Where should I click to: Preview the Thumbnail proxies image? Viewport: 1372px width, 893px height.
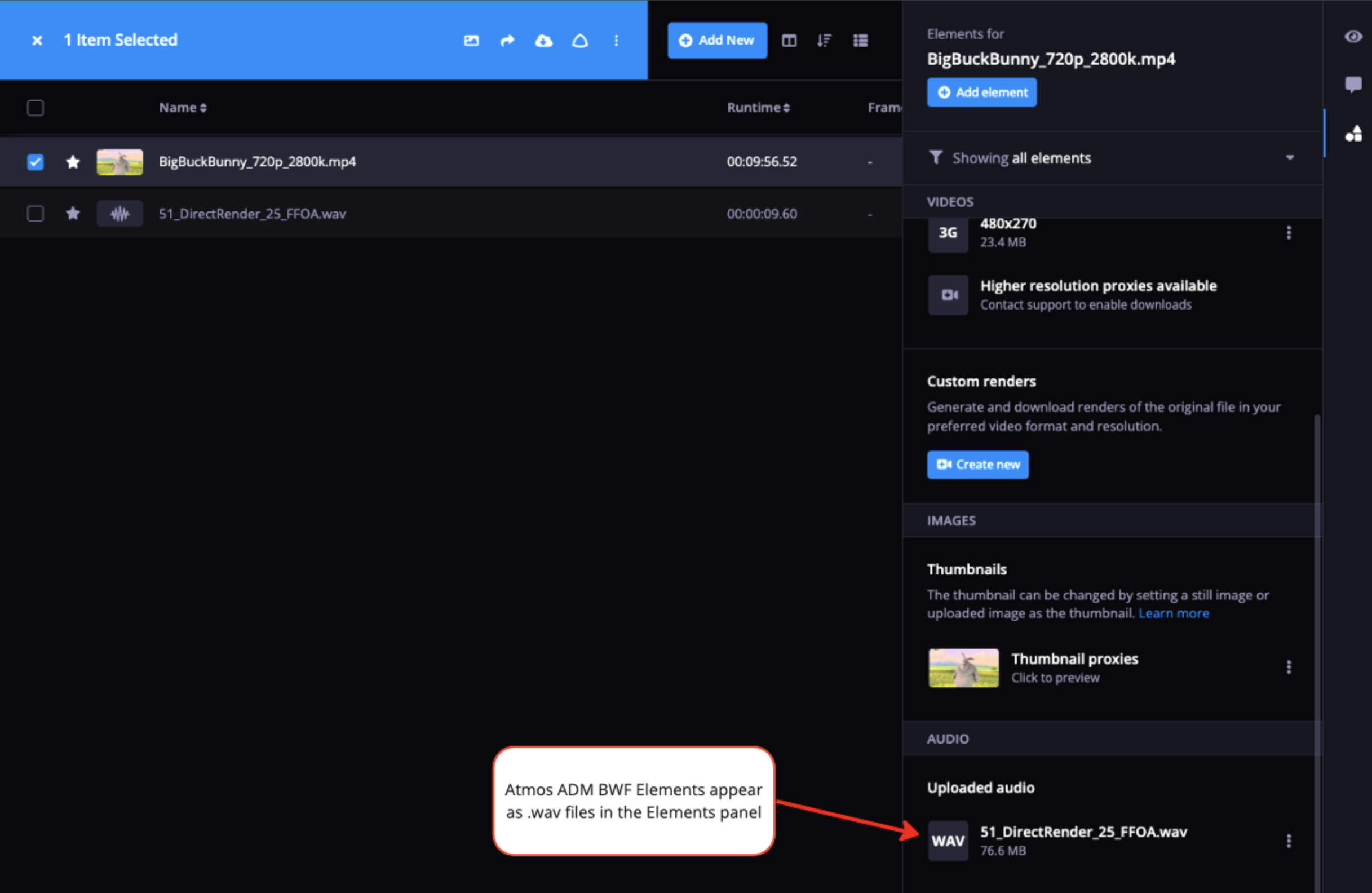[963, 667]
